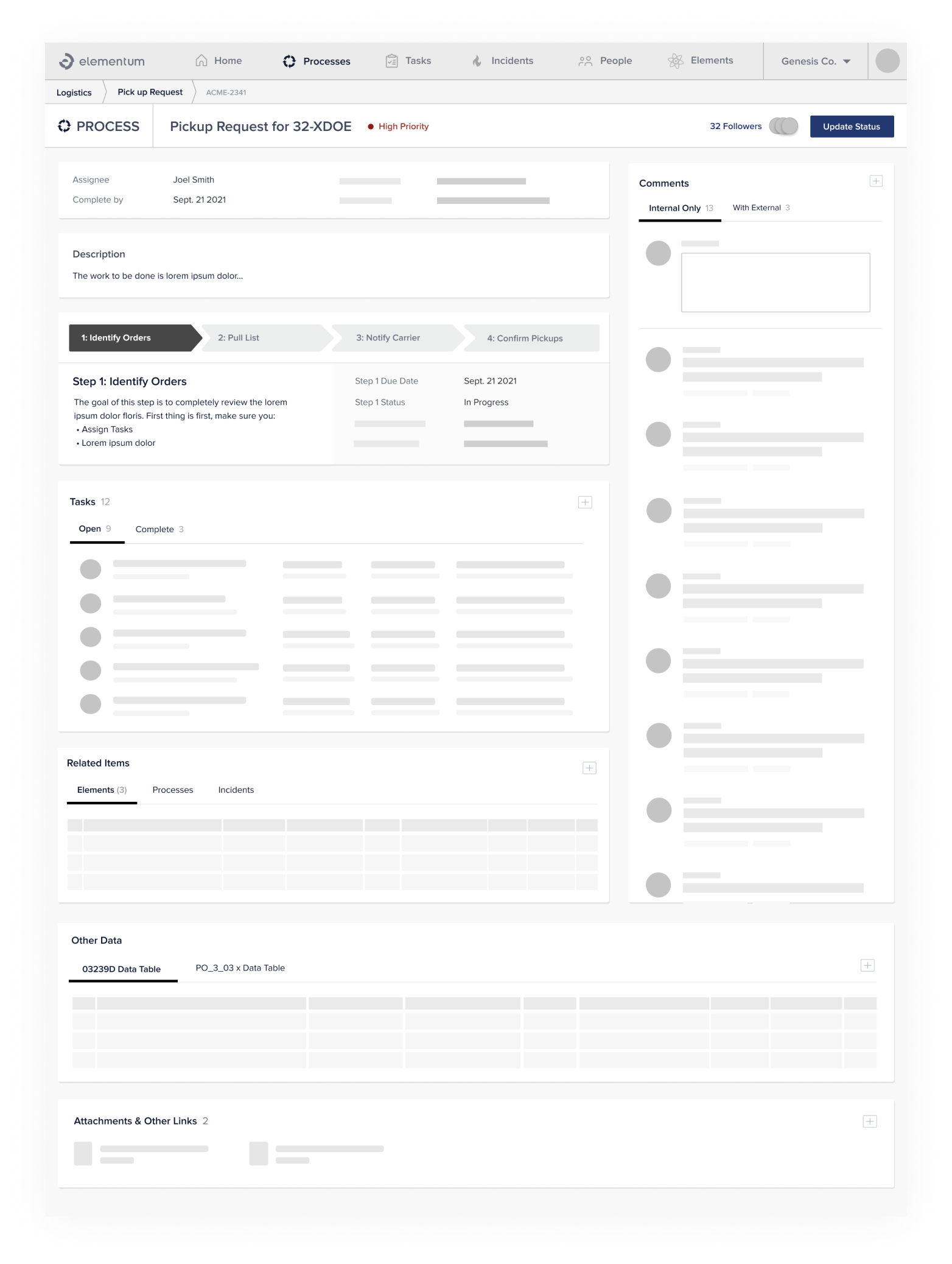
Task: Add a new comment with plus icon
Action: pos(875,181)
